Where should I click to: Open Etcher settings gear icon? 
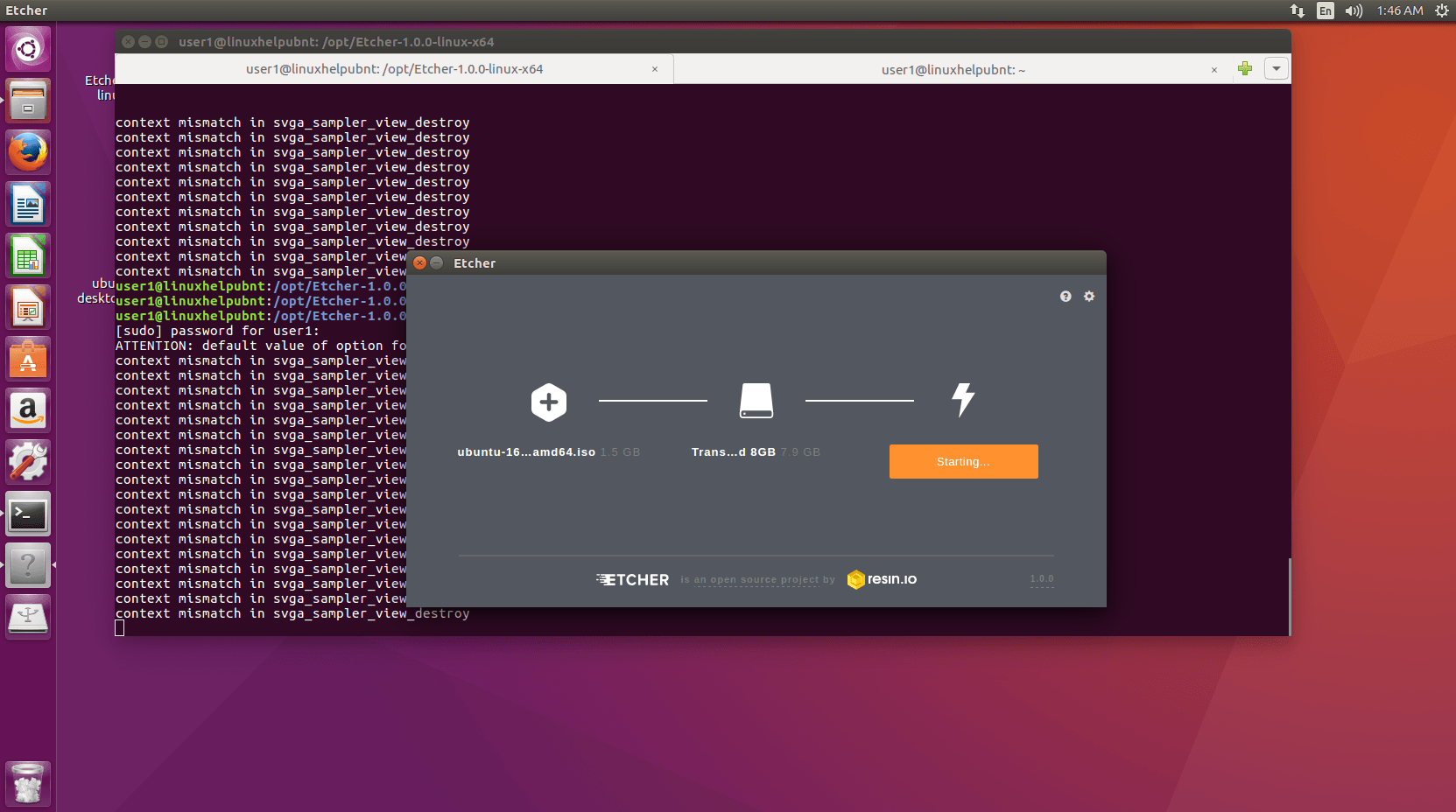tap(1089, 297)
